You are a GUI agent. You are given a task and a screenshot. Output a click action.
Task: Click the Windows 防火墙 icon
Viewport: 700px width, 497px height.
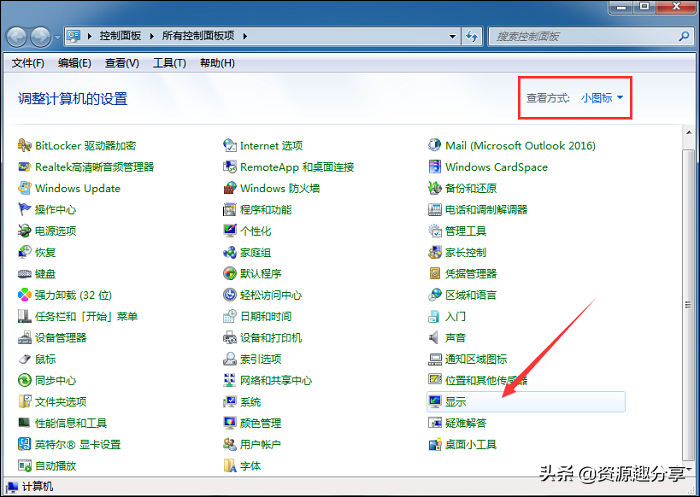[229, 188]
